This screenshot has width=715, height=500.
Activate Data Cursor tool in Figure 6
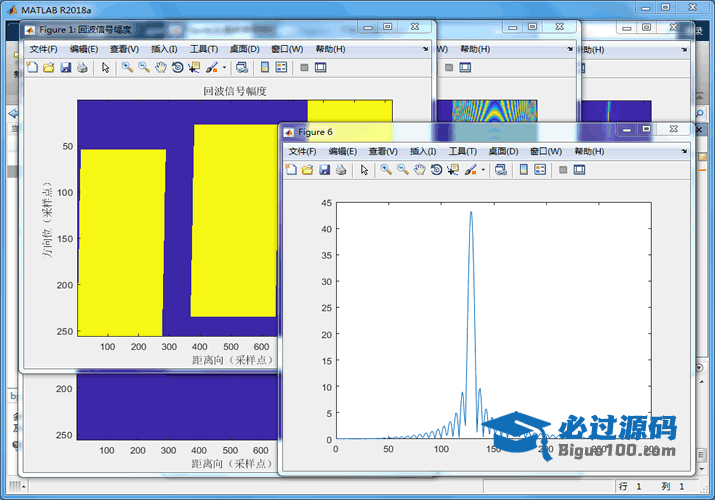(x=452, y=170)
